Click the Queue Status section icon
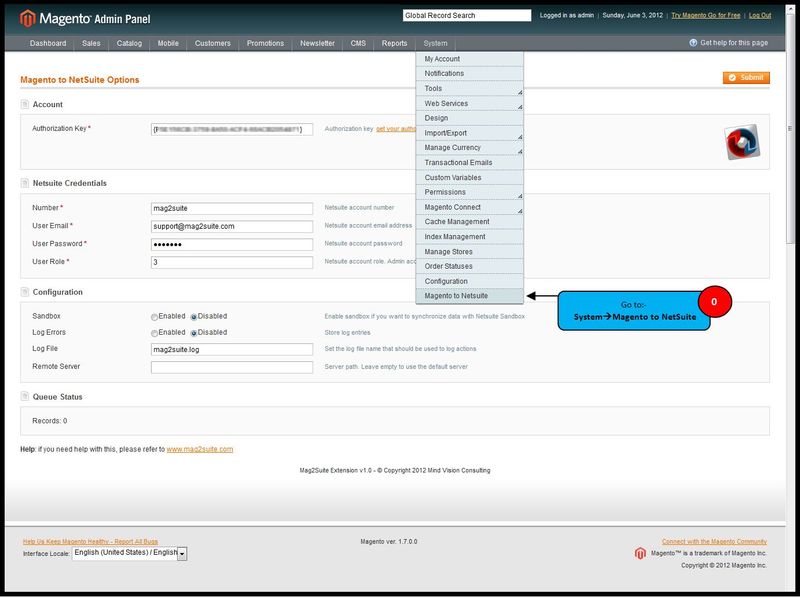The height and width of the screenshot is (597, 800). point(24,396)
